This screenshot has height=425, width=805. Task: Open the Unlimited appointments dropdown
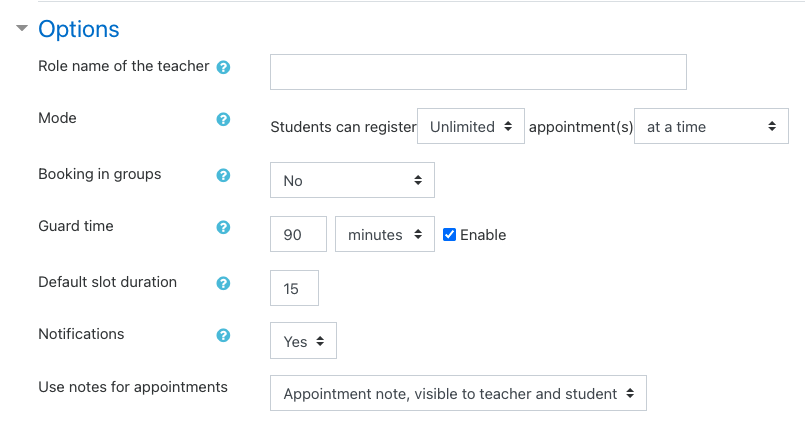point(471,126)
